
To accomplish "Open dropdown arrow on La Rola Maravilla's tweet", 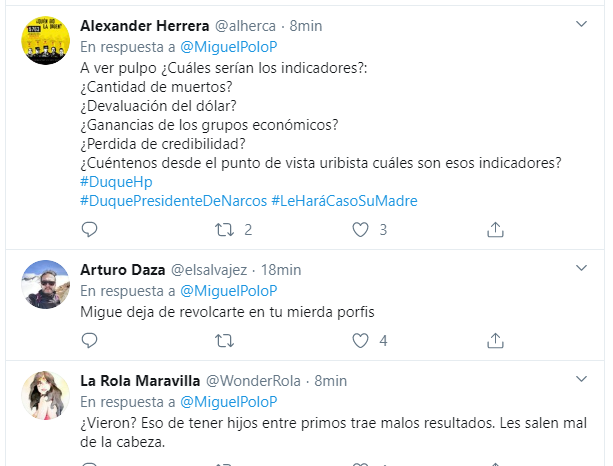I will (581, 379).
